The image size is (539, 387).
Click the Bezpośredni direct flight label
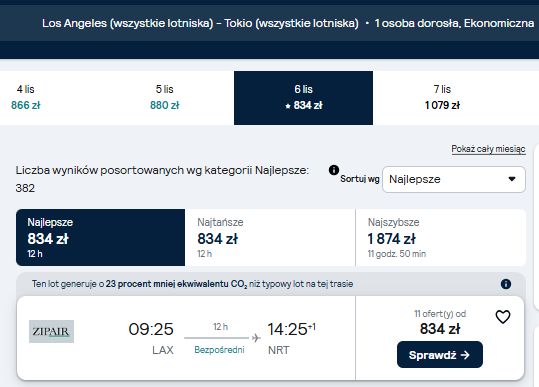[x=219, y=350]
